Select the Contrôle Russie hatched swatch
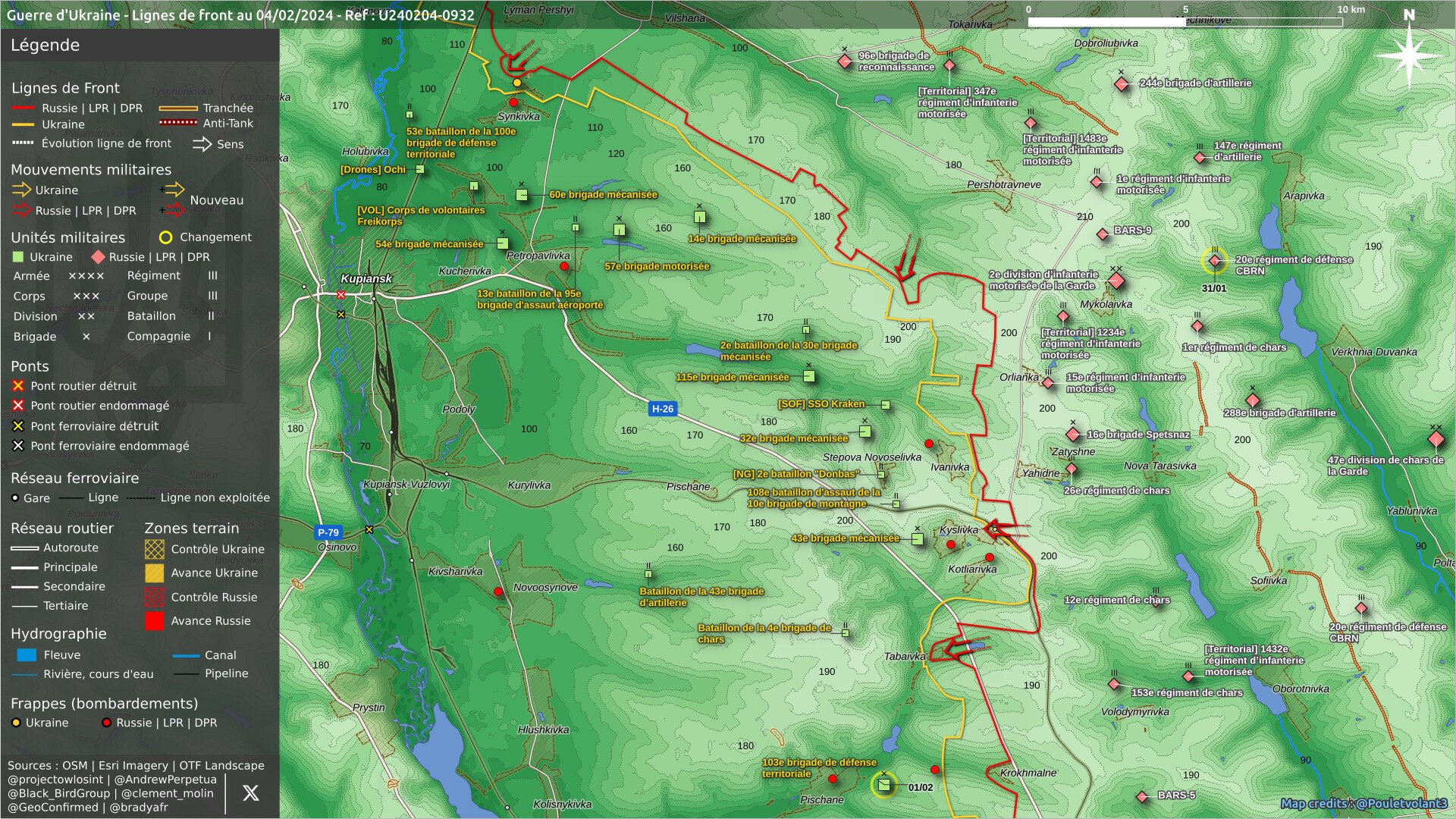This screenshot has height=819, width=1456. click(x=155, y=598)
